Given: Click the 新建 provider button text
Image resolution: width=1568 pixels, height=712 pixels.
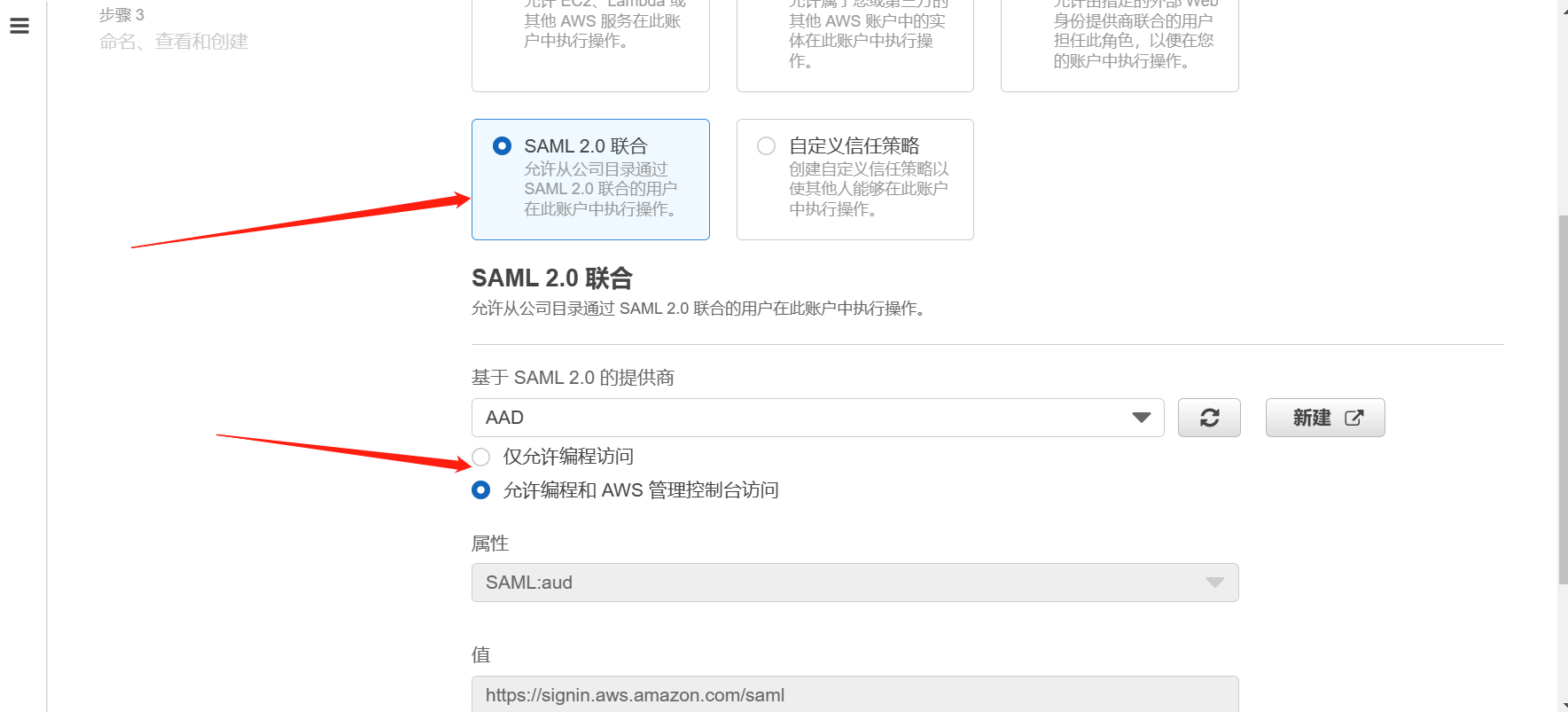Looking at the screenshot, I should [x=1311, y=418].
